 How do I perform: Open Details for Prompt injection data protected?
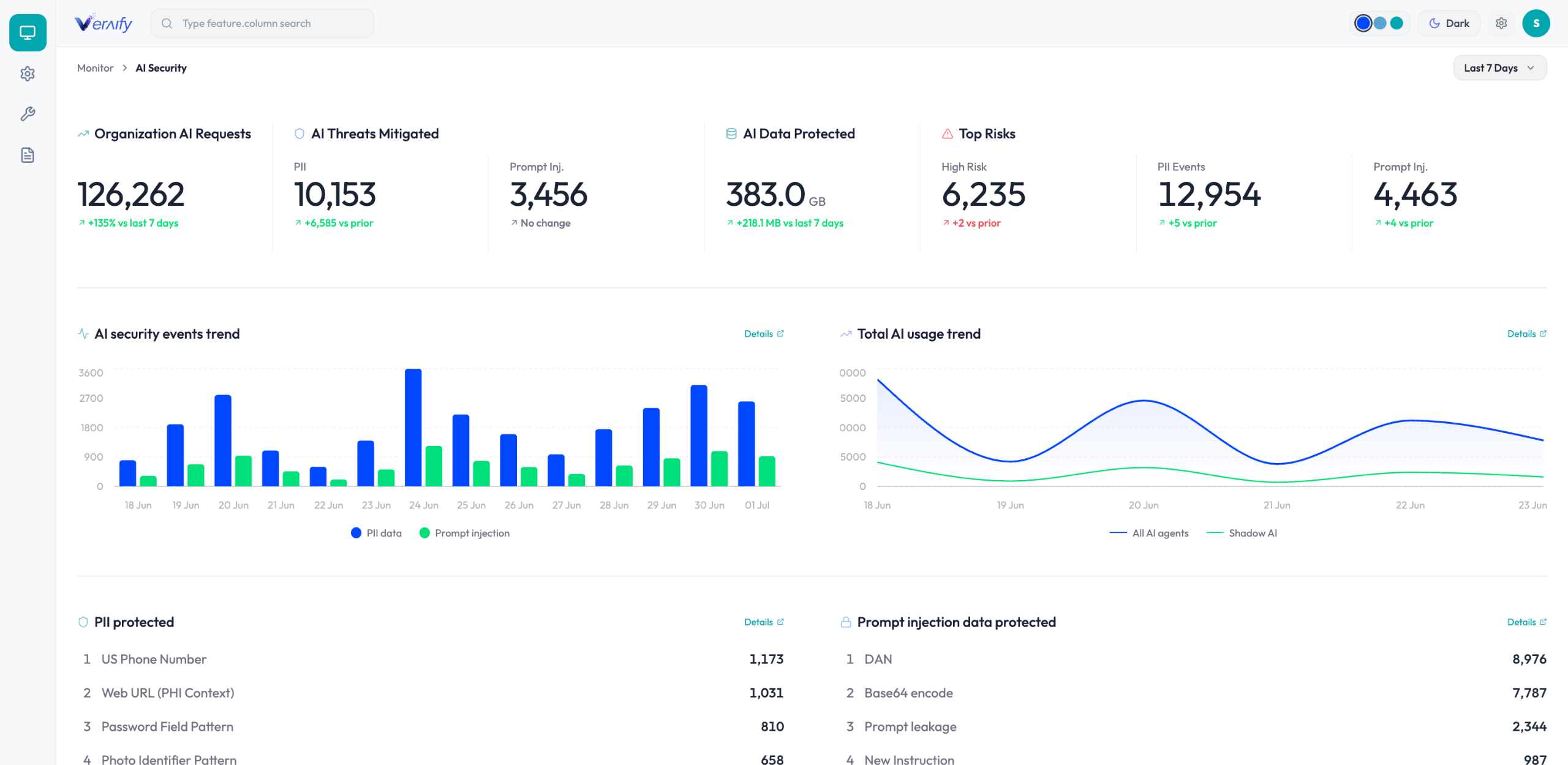pyautogui.click(x=1527, y=622)
